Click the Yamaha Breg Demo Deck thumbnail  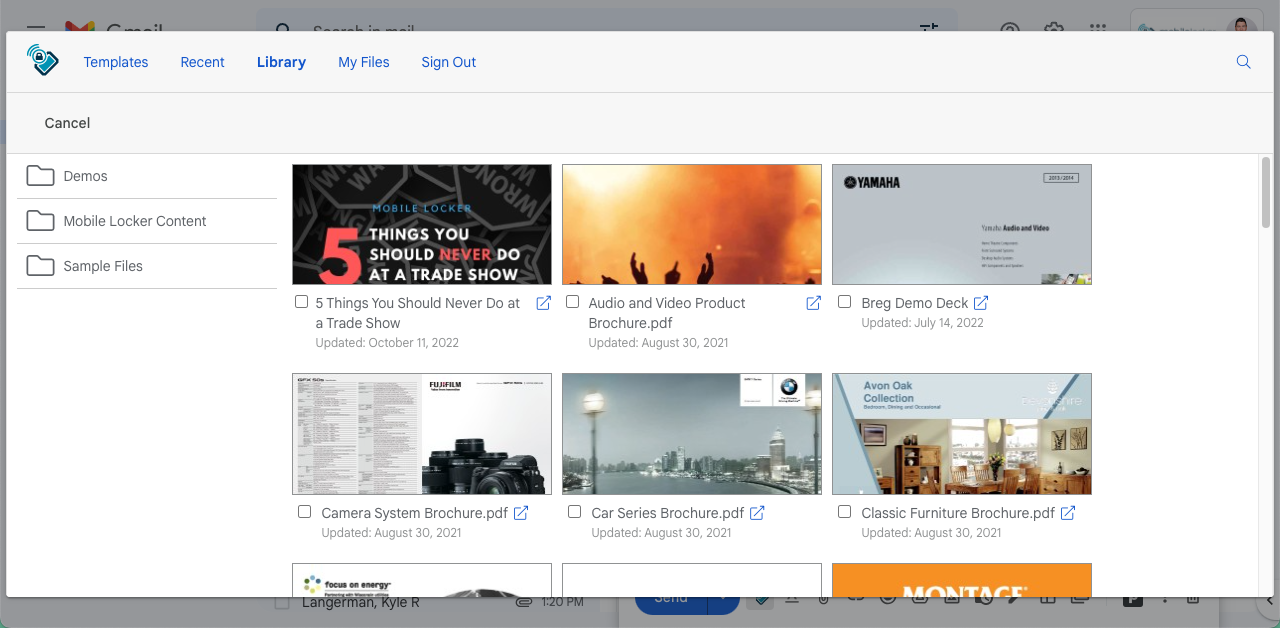962,225
